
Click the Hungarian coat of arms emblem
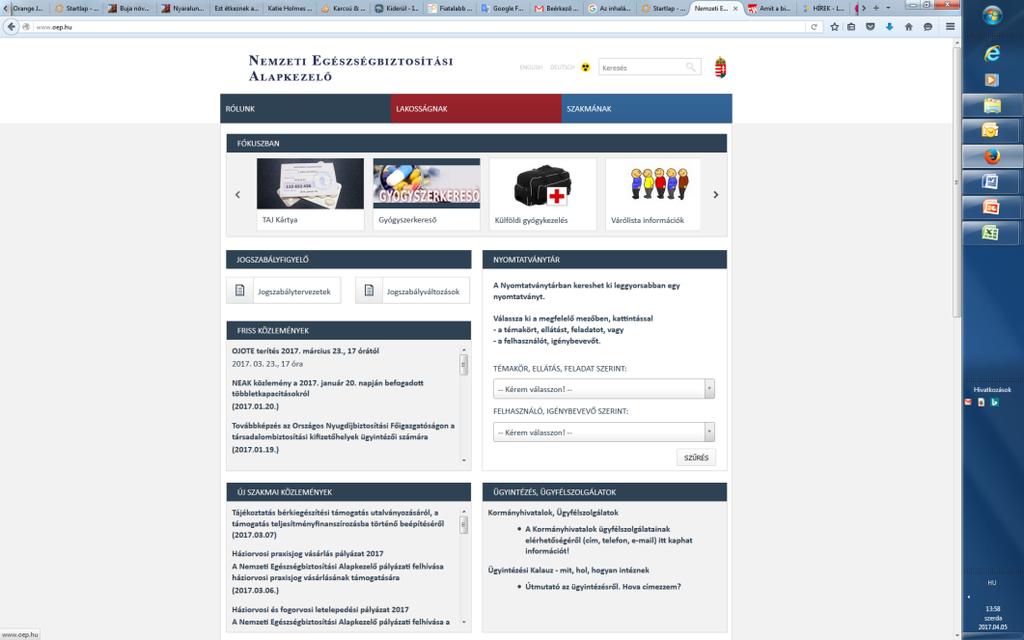click(x=720, y=67)
